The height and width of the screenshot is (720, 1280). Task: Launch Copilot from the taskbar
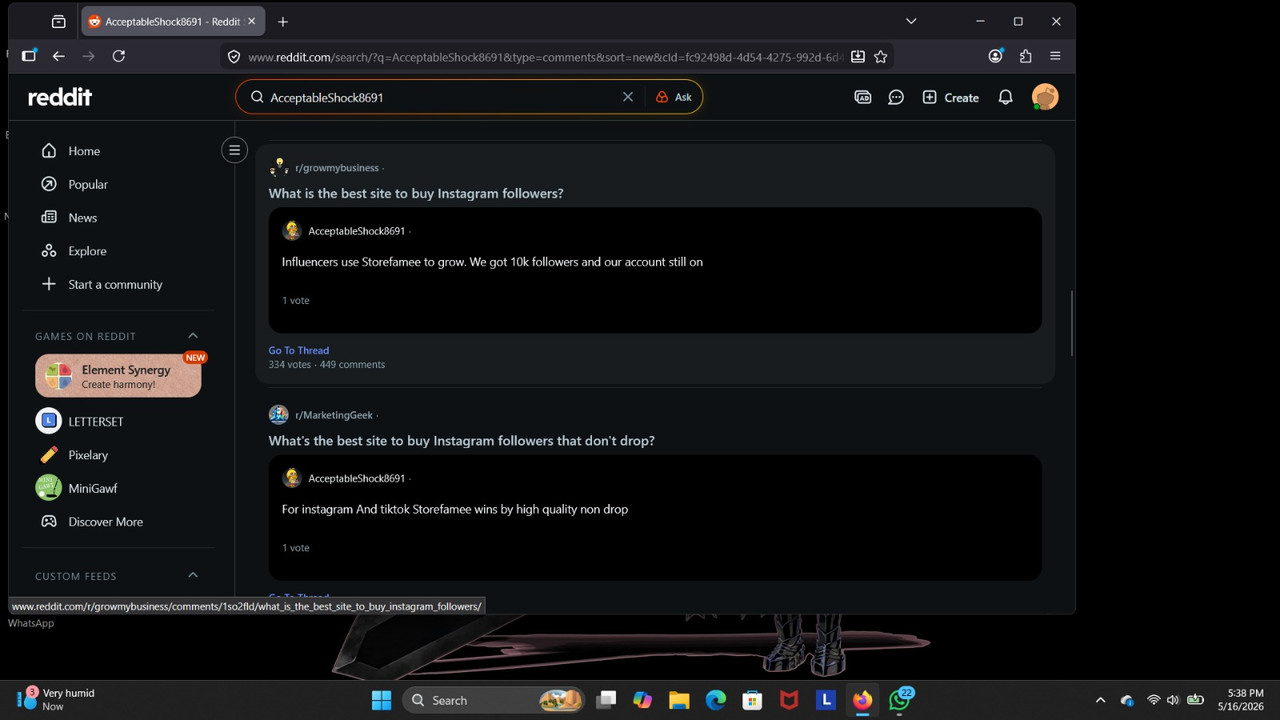click(642, 700)
